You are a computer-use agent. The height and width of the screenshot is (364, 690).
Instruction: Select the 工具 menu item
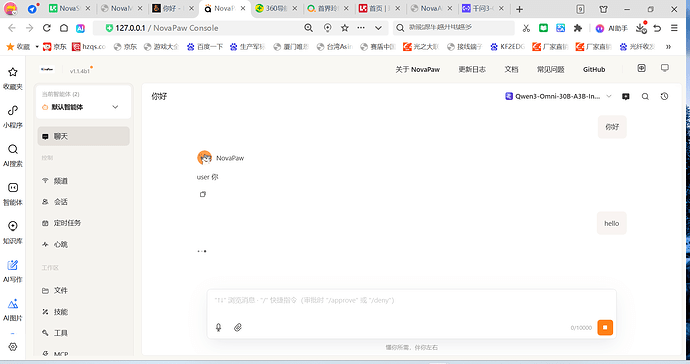click(x=84, y=333)
